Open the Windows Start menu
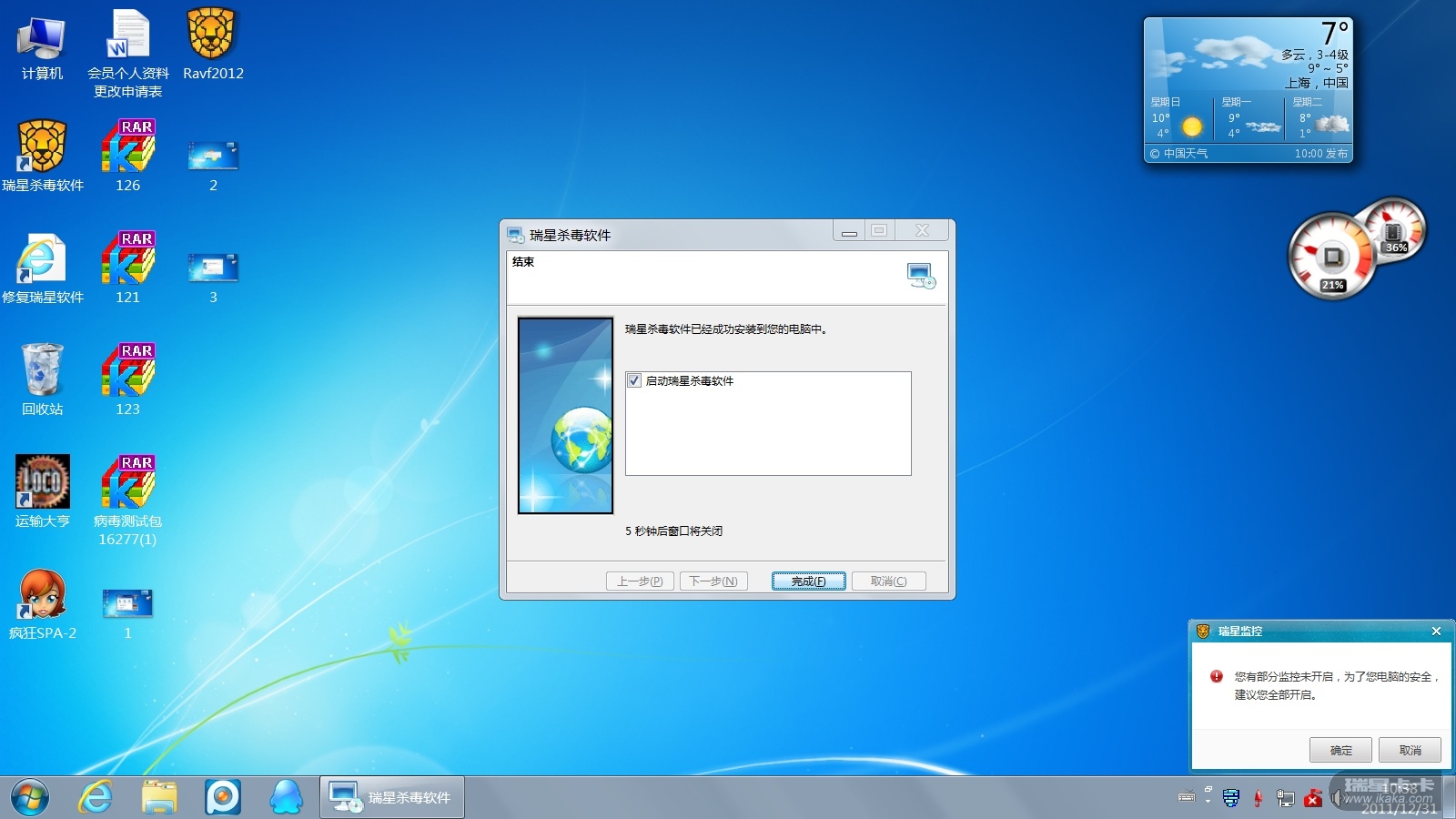This screenshot has width=1456, height=819. pyautogui.click(x=30, y=797)
